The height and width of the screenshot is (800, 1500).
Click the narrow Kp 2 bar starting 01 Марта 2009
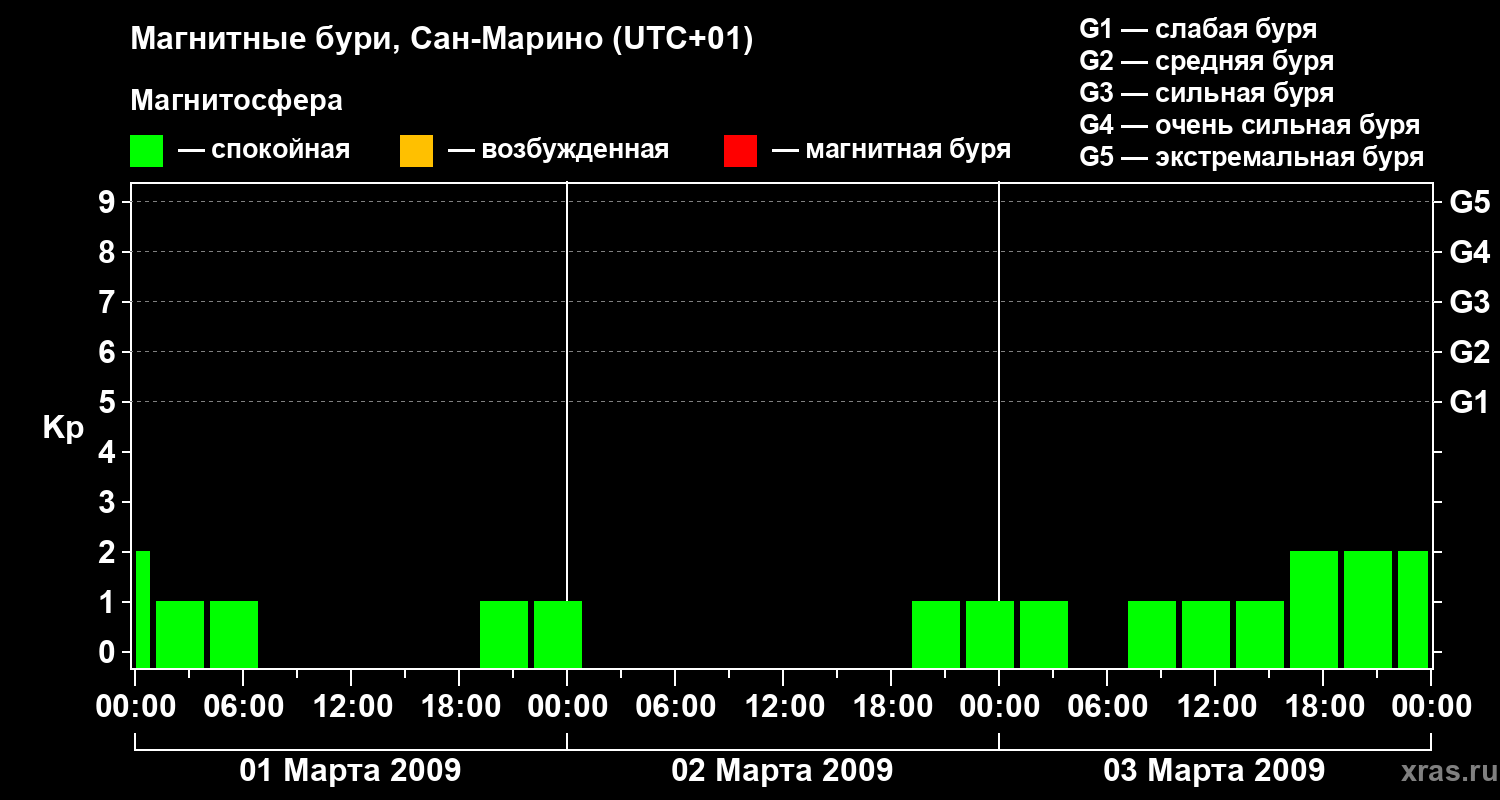tap(143, 609)
